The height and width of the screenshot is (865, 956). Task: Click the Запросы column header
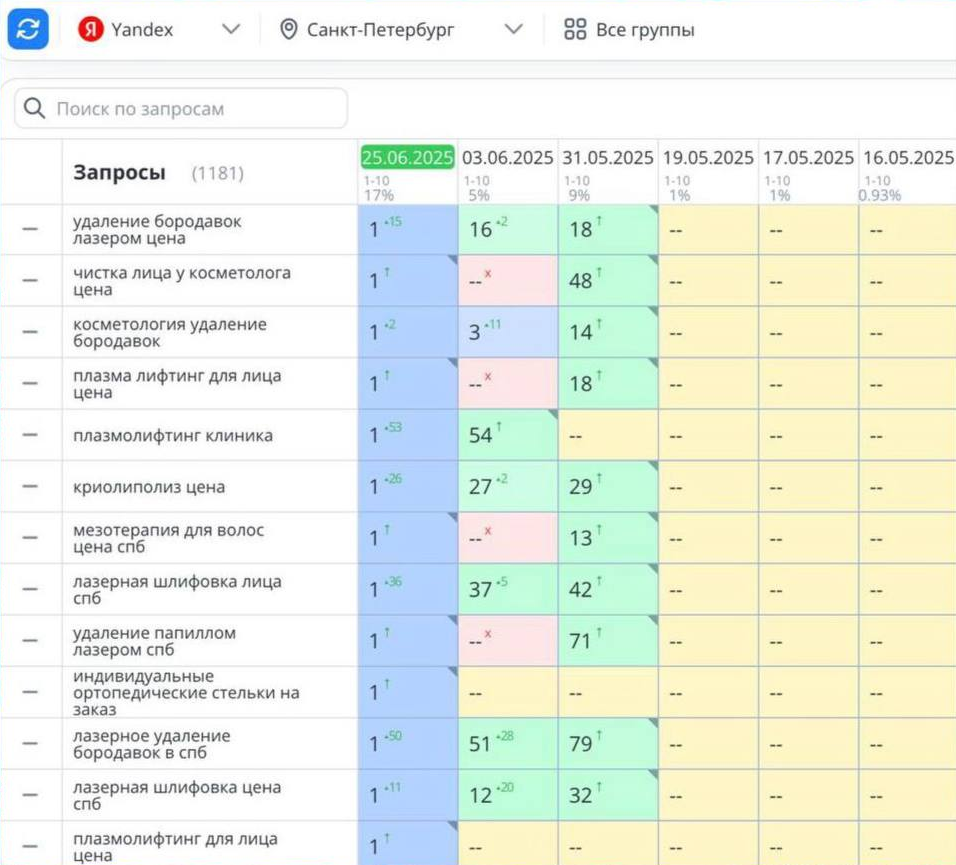(120, 173)
